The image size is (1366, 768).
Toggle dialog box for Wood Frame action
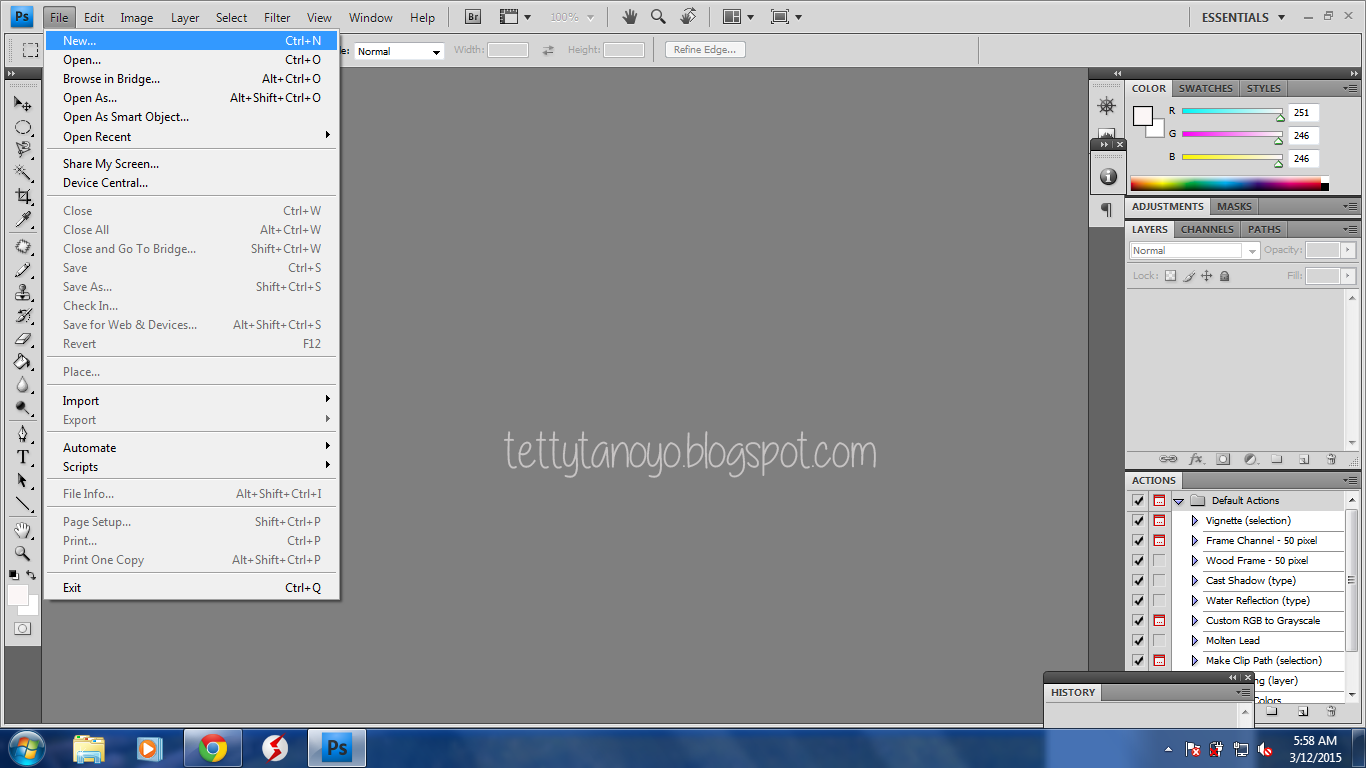pos(1159,561)
